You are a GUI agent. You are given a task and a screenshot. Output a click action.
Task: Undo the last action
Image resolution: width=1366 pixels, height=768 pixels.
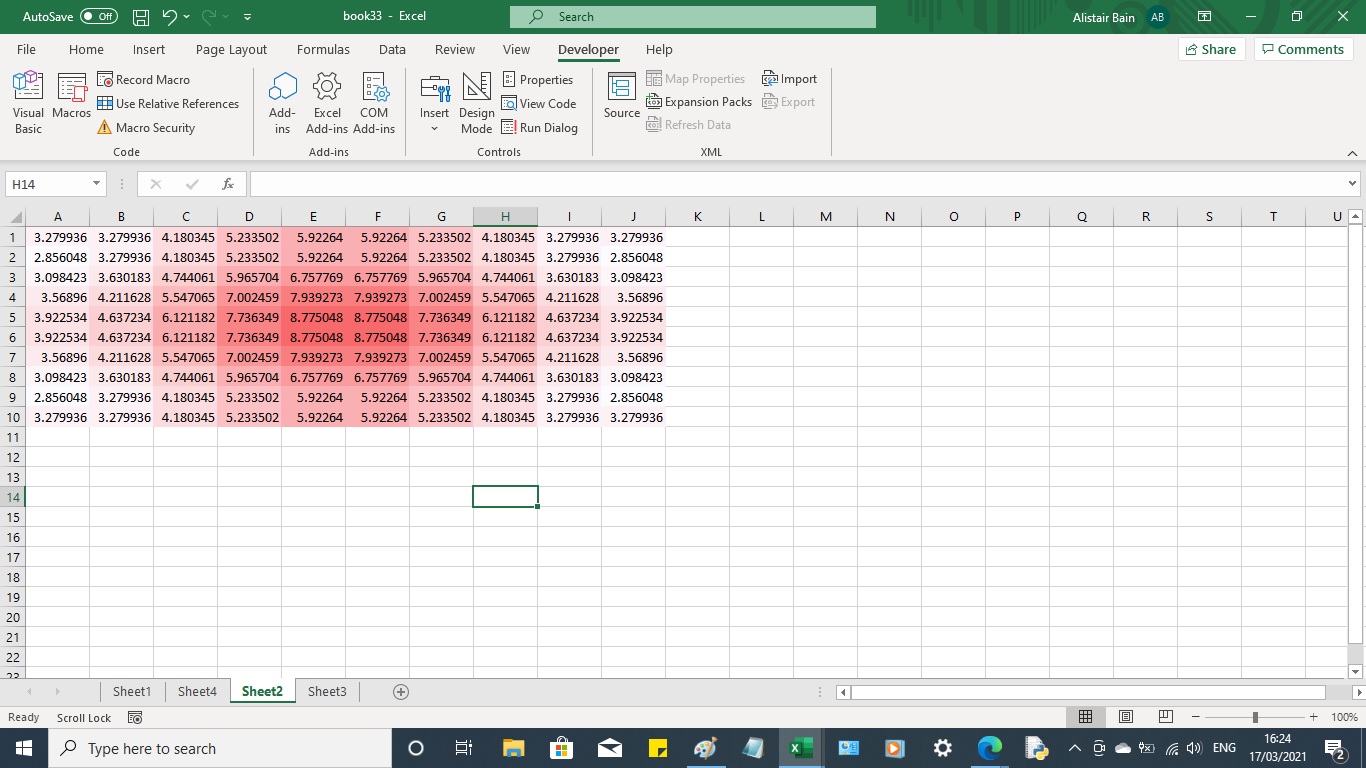tap(169, 17)
